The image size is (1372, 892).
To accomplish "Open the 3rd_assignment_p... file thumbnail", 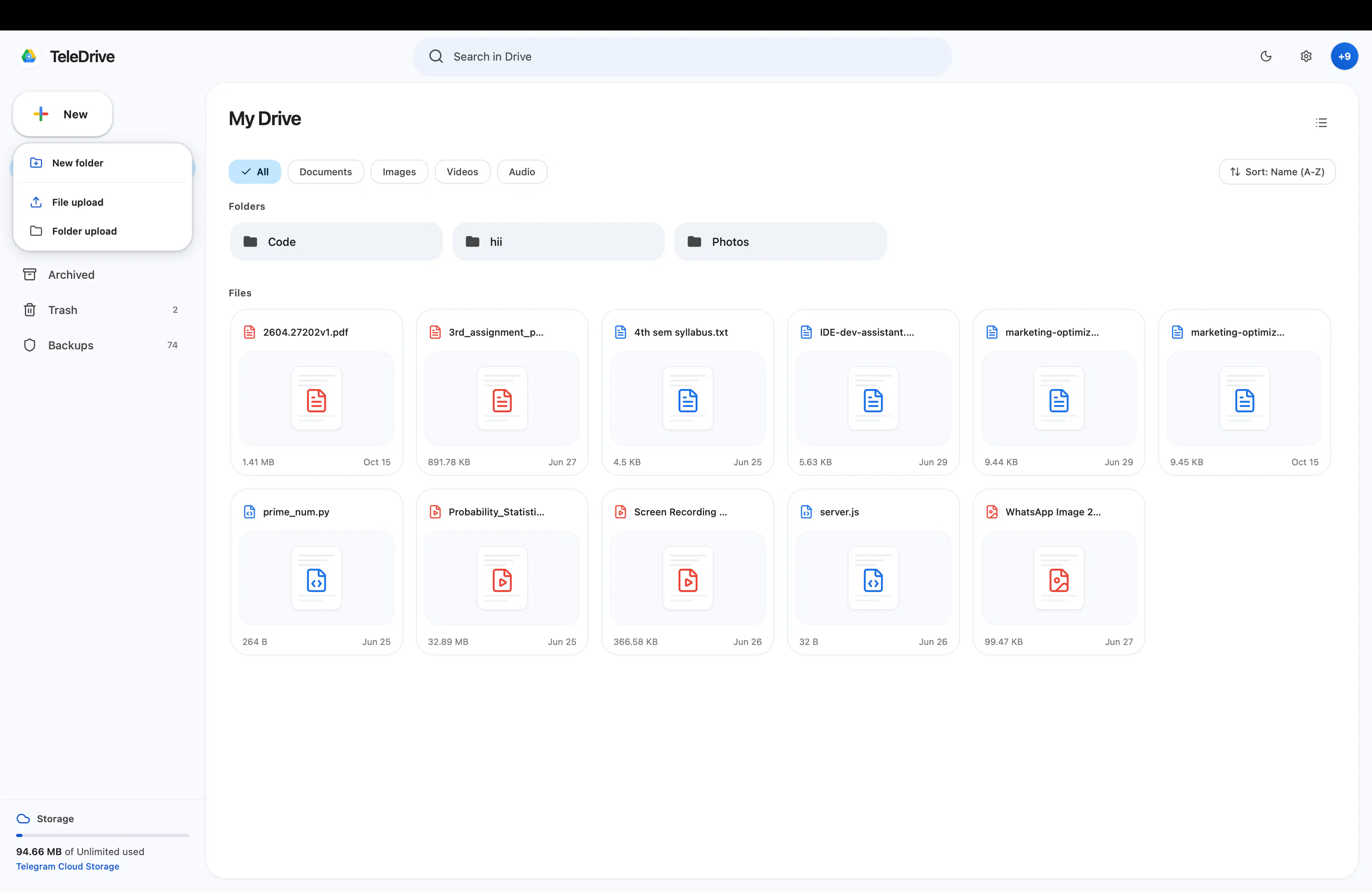I will click(x=502, y=398).
